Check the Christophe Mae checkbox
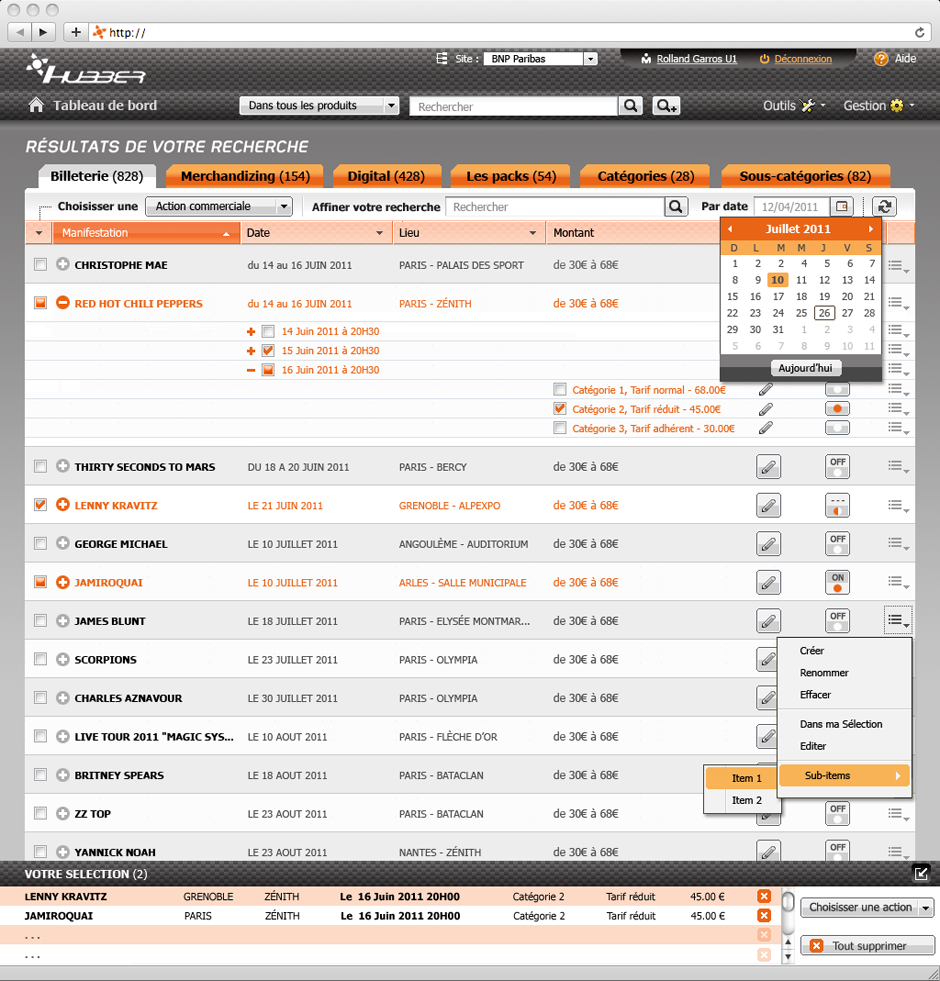Image resolution: width=940 pixels, height=981 pixels. click(41, 265)
